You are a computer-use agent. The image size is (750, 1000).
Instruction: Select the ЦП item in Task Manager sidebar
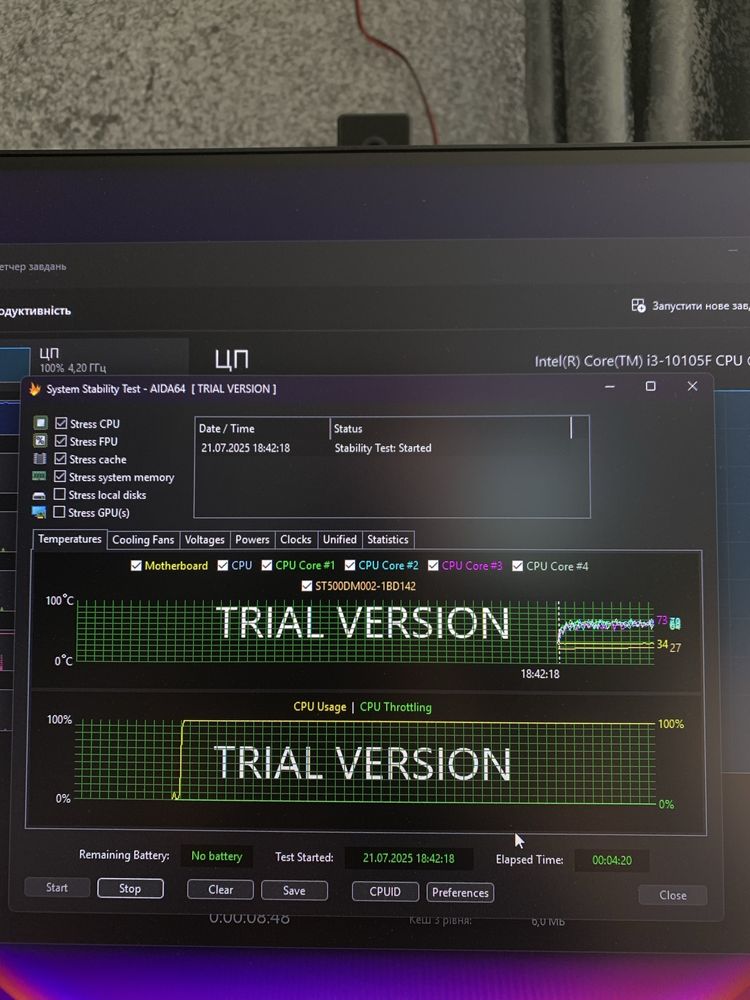click(94, 360)
